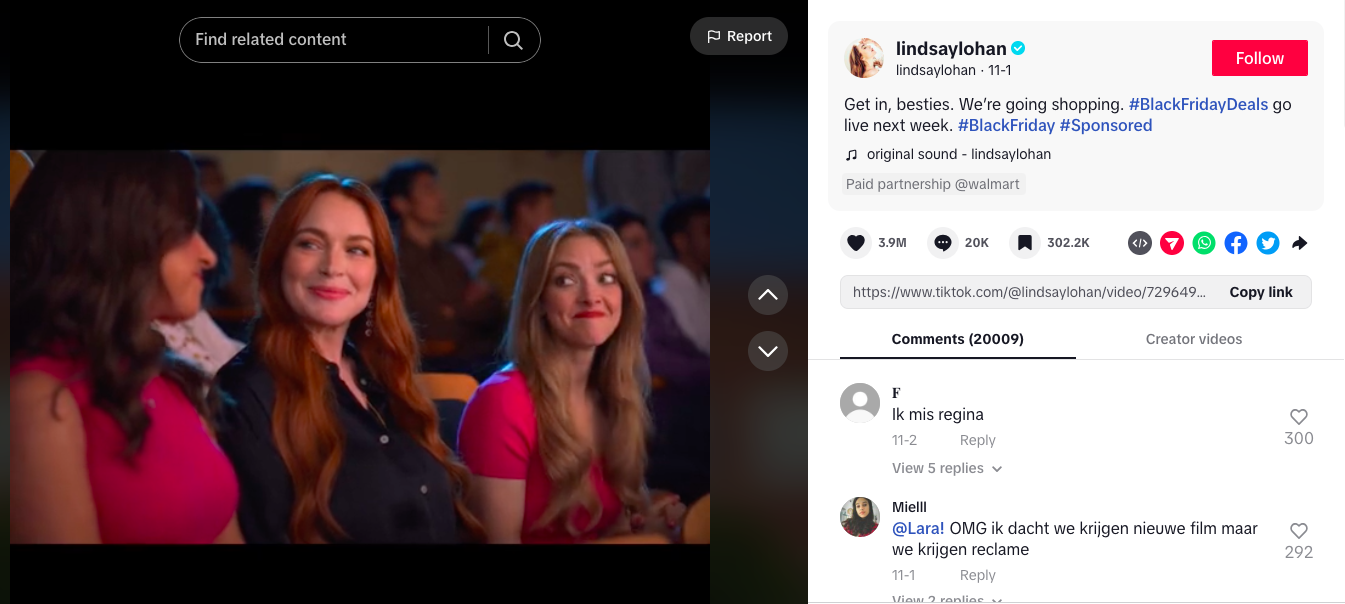This screenshot has width=1345, height=604.
Task: Like Mielll's comment with heart
Action: [x=1298, y=531]
